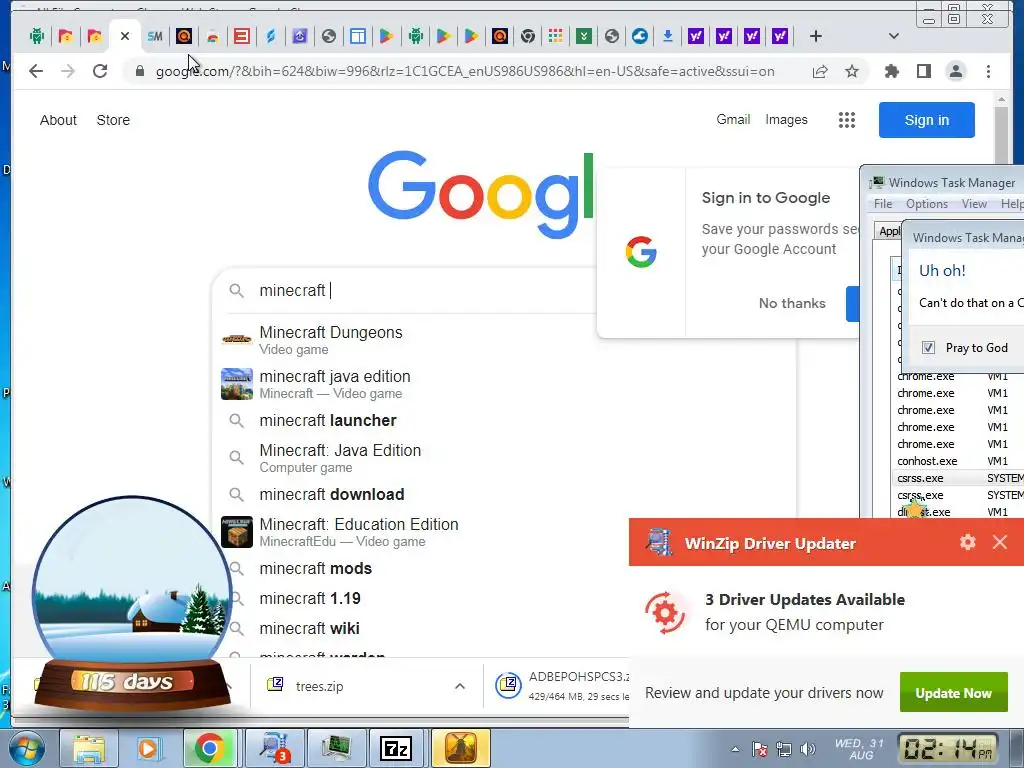Viewport: 1024px width, 768px height.
Task: Open Task Manager File menu
Action: [883, 204]
